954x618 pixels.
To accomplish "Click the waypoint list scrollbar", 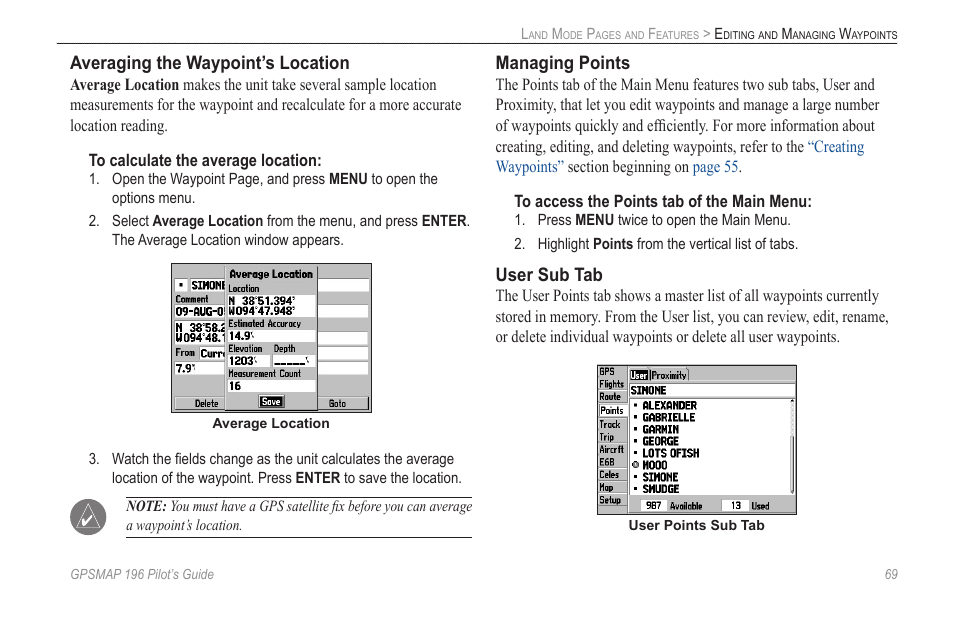I will click(x=792, y=446).
